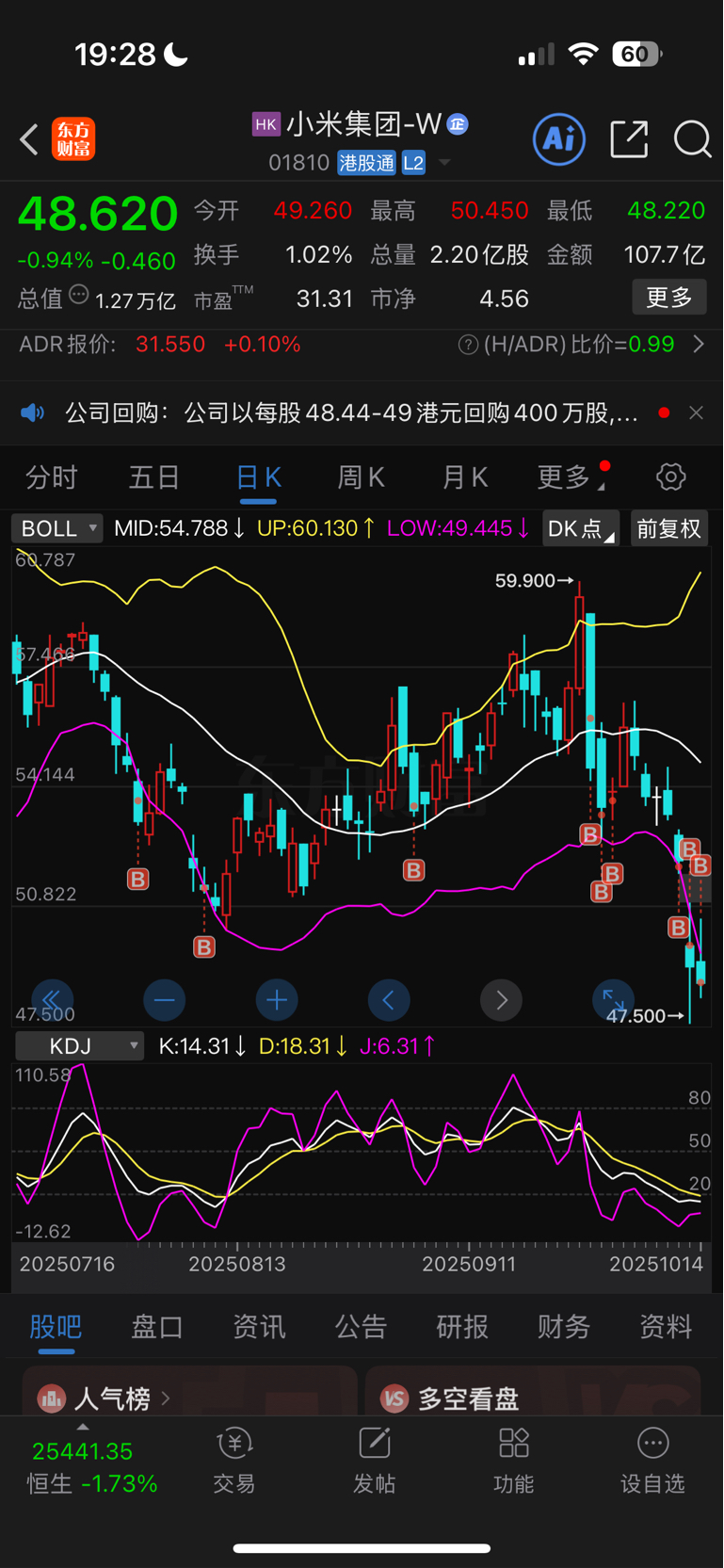The image size is (724, 1568).
Task: Tap the VS icon on 多空看盘
Action: tap(394, 1398)
